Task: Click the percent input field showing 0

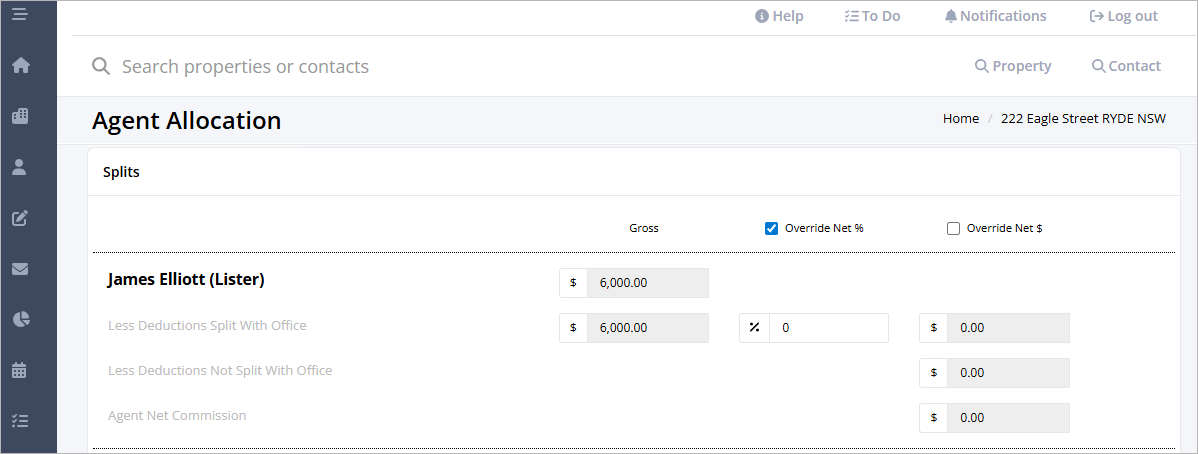Action: pyautogui.click(x=829, y=328)
